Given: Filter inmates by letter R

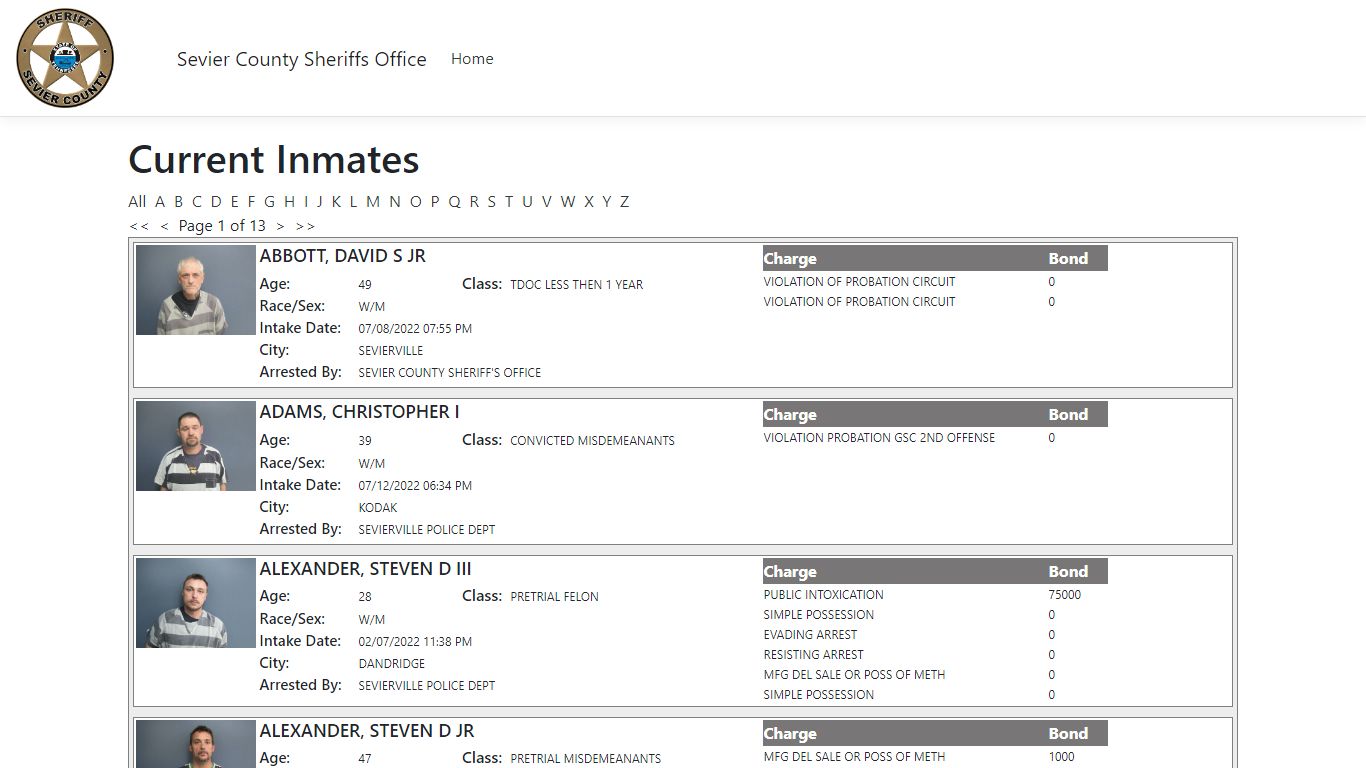Looking at the screenshot, I should (x=474, y=201).
